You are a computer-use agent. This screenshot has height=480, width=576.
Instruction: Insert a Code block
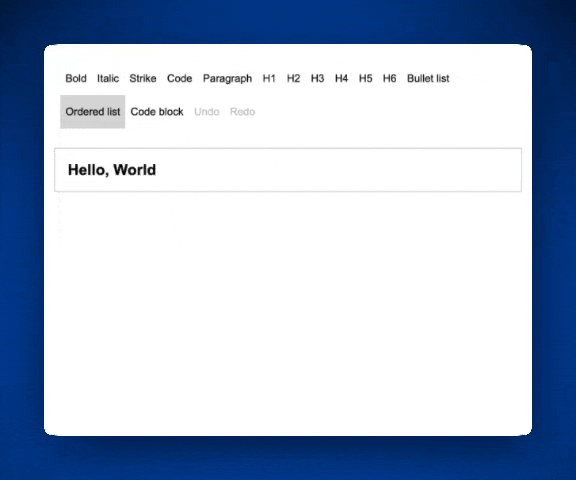[x=157, y=112]
